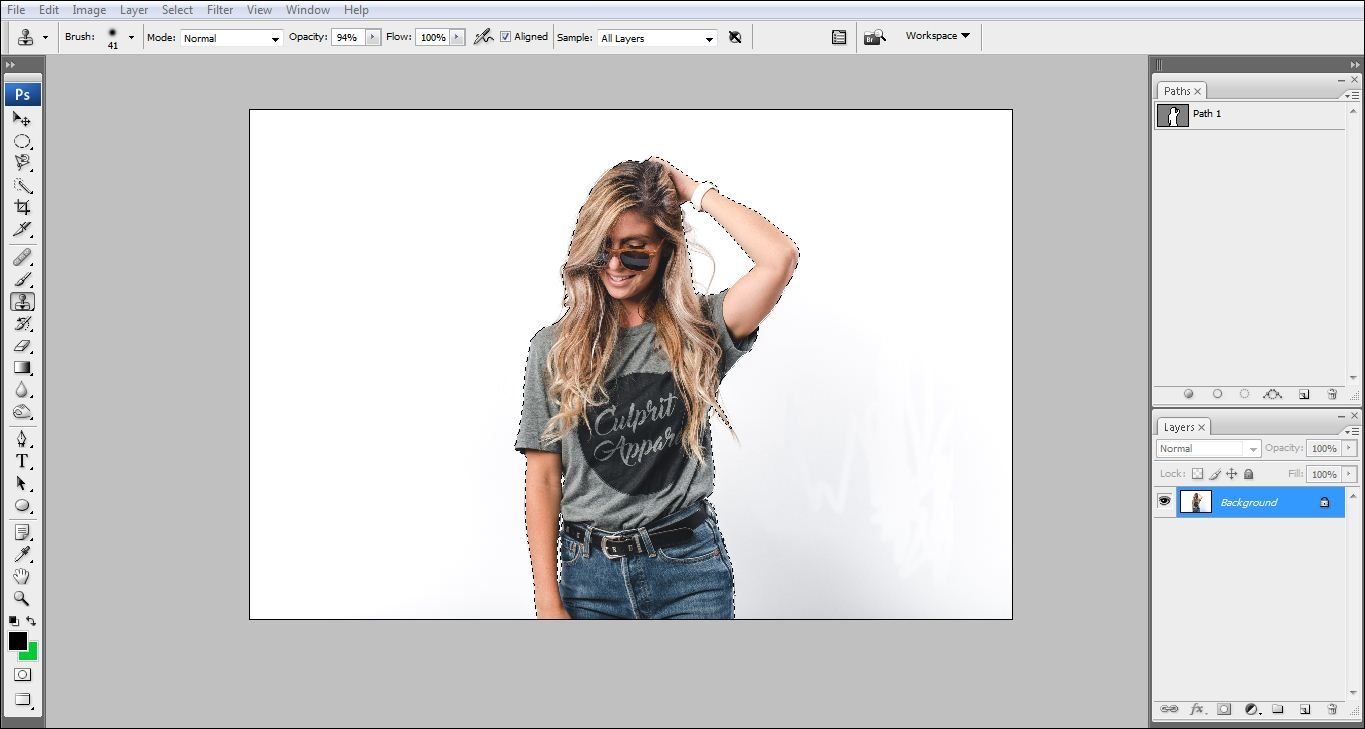Select the Type tool

coord(22,461)
